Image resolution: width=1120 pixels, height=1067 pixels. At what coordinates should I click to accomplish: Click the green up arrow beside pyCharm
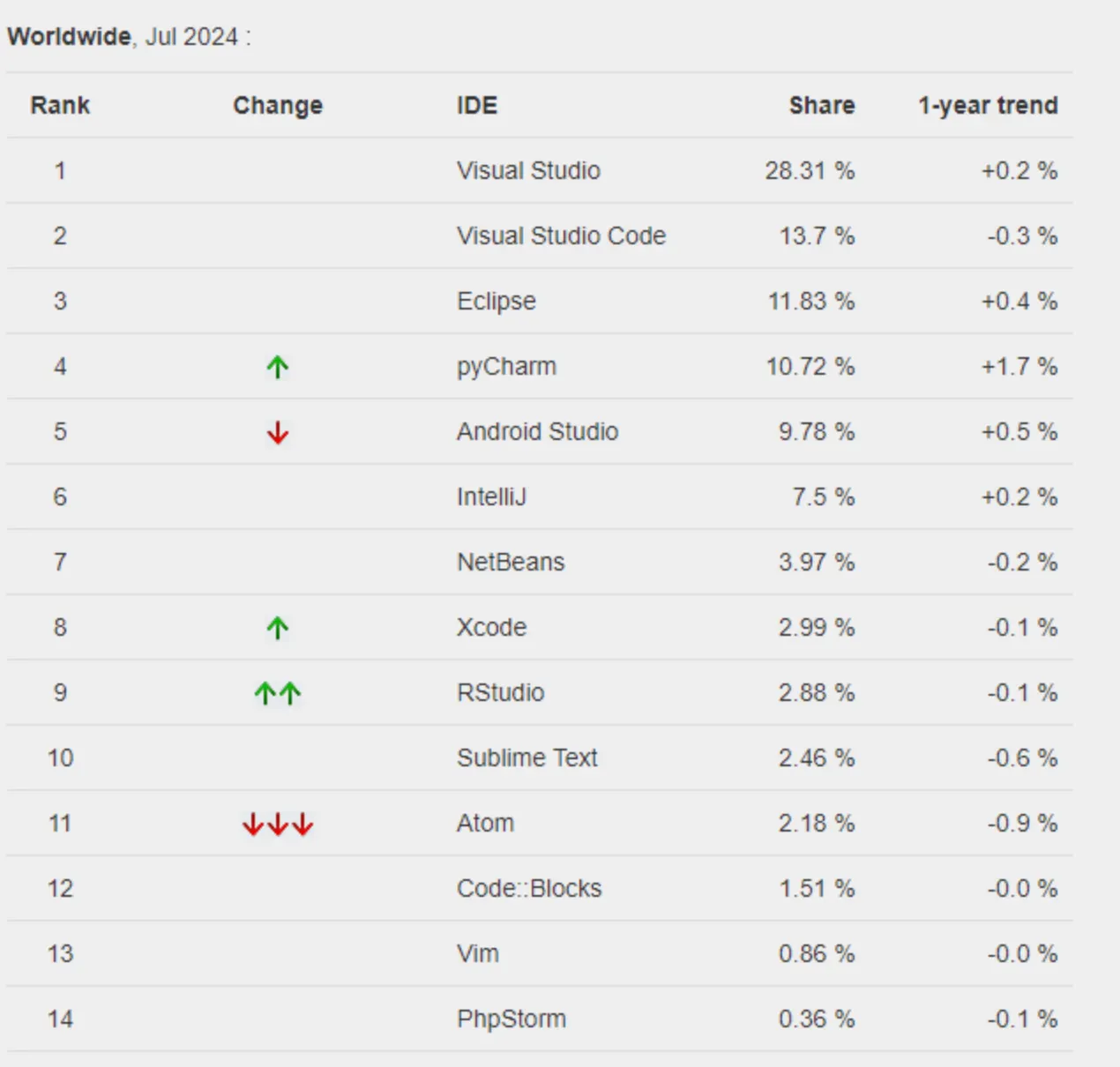tap(278, 367)
